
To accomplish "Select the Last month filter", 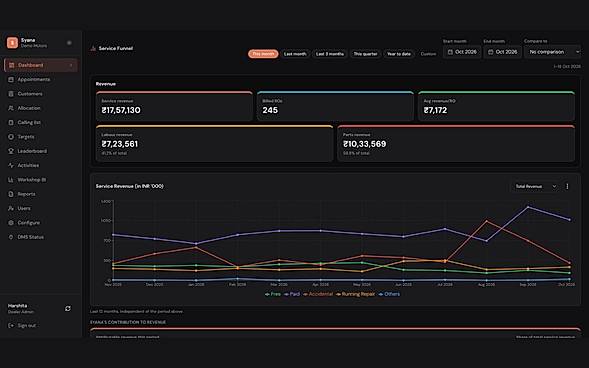I will point(295,54).
